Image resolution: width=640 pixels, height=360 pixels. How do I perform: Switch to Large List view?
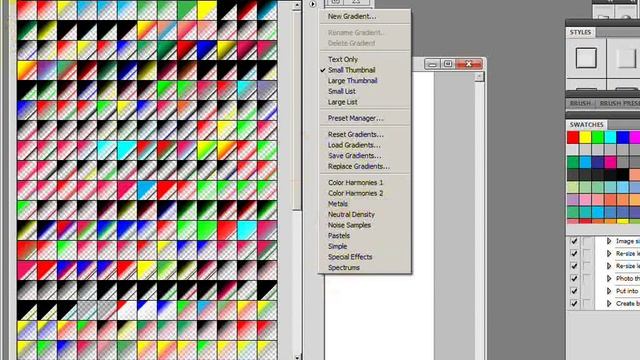tap(342, 102)
